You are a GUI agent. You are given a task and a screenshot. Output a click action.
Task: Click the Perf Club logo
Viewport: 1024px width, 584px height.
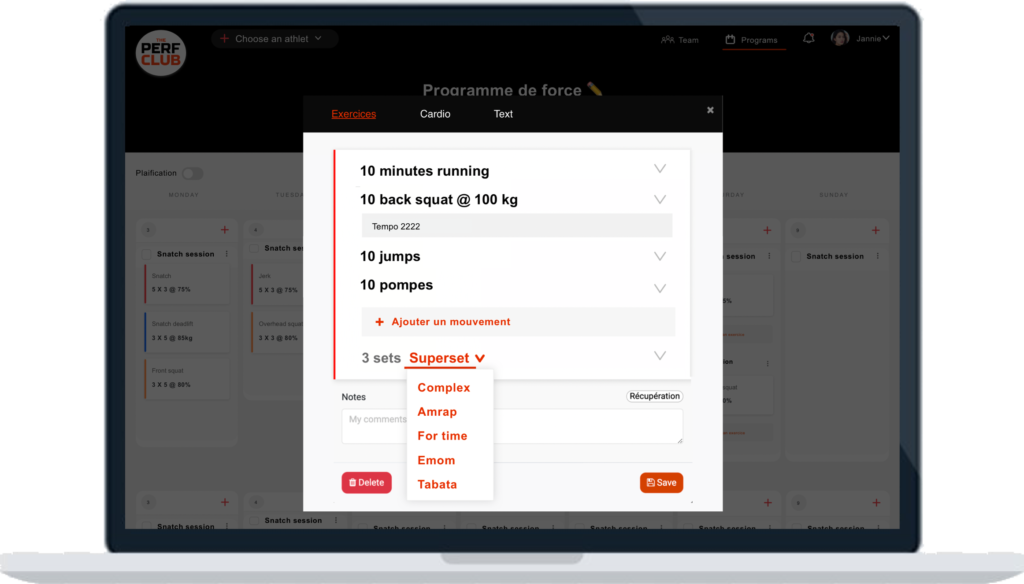[x=161, y=52]
